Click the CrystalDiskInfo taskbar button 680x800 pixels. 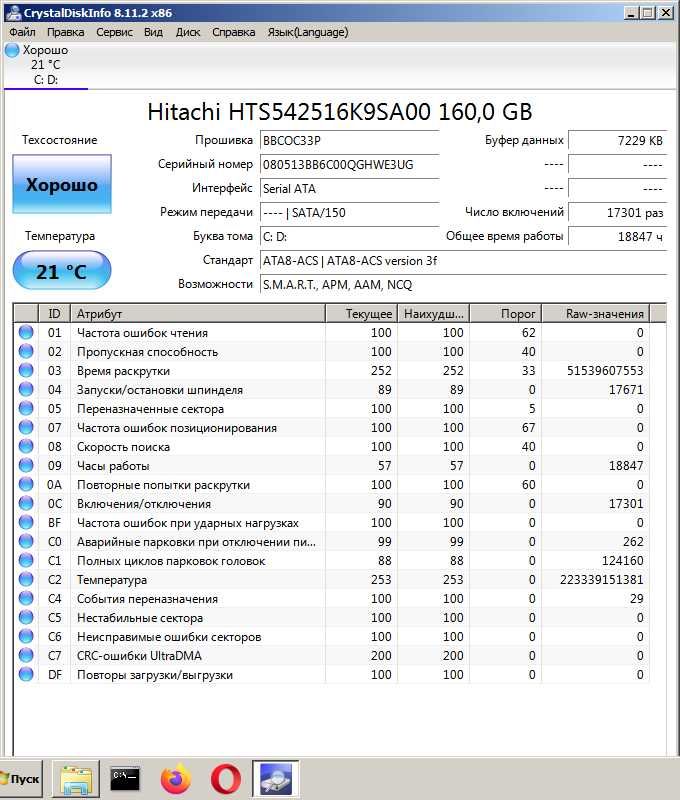pos(275,779)
